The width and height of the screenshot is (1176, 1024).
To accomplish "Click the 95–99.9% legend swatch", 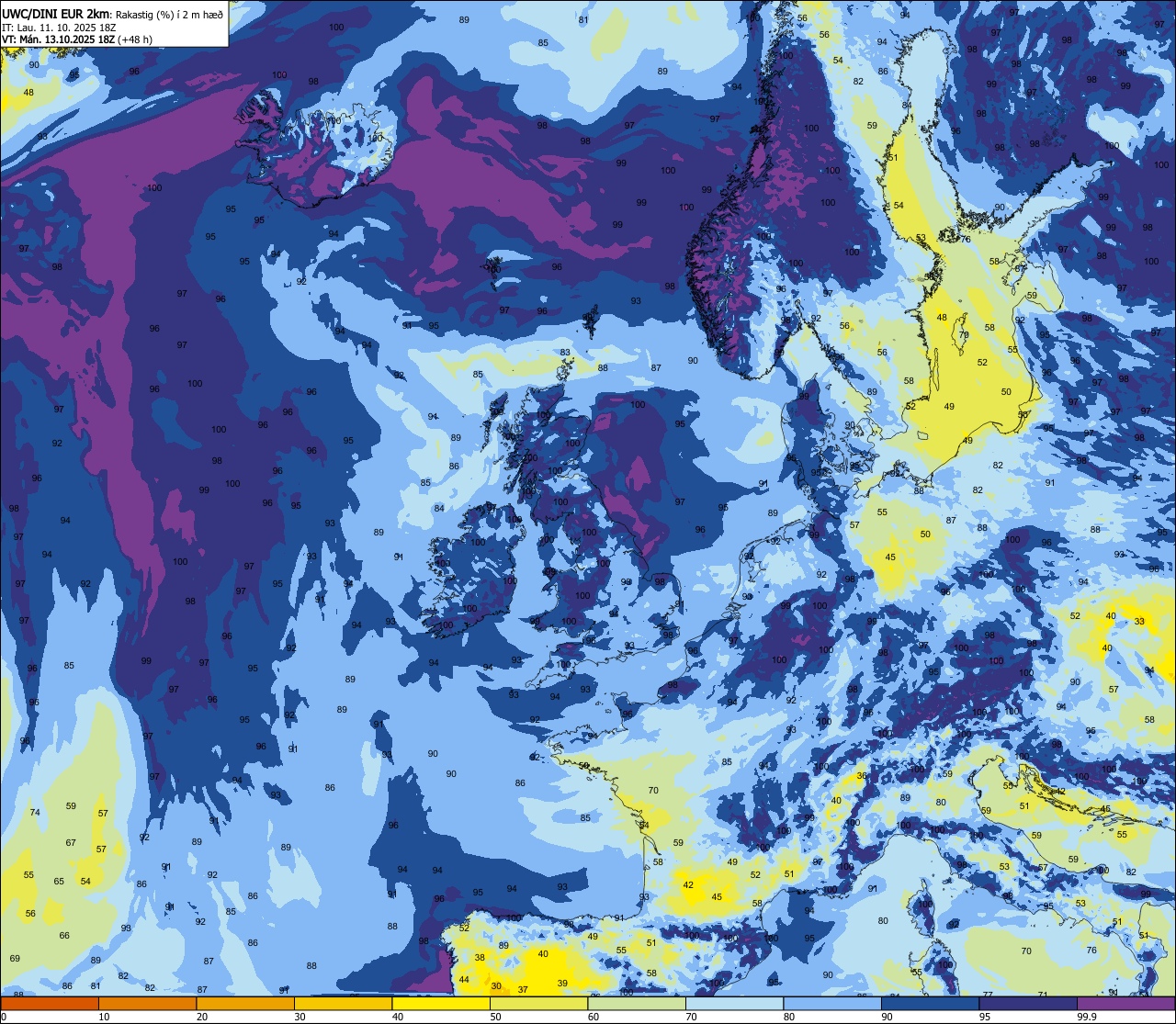I will click(1028, 1003).
